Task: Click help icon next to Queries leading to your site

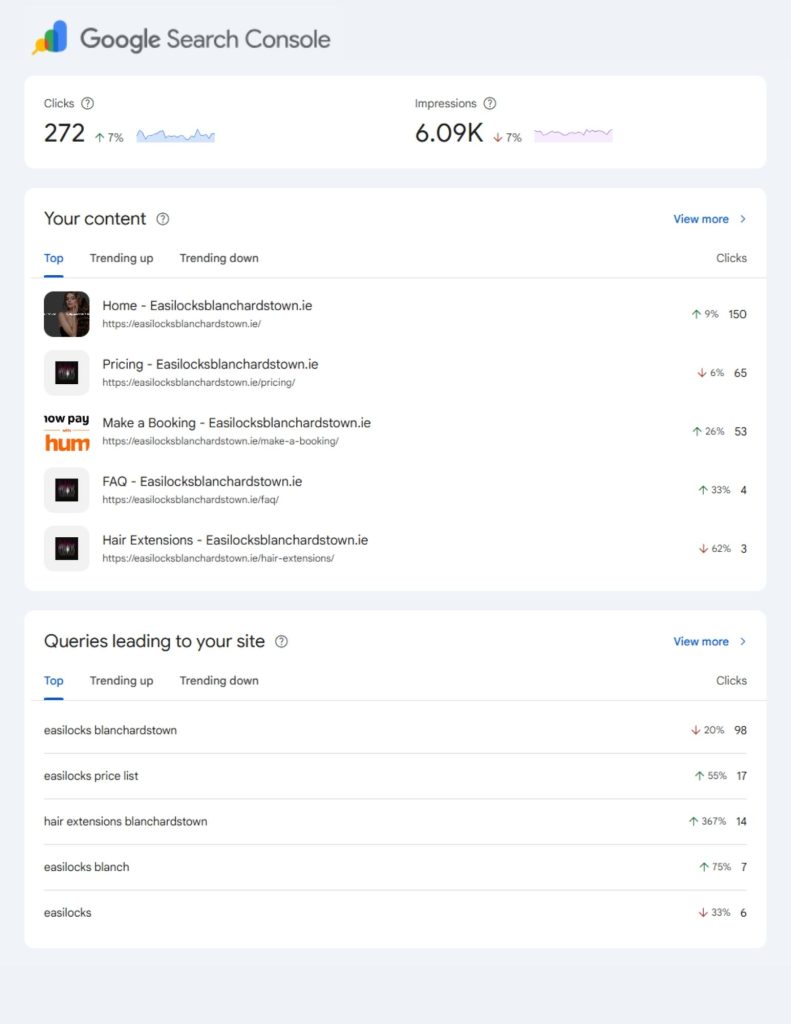Action: 281,642
